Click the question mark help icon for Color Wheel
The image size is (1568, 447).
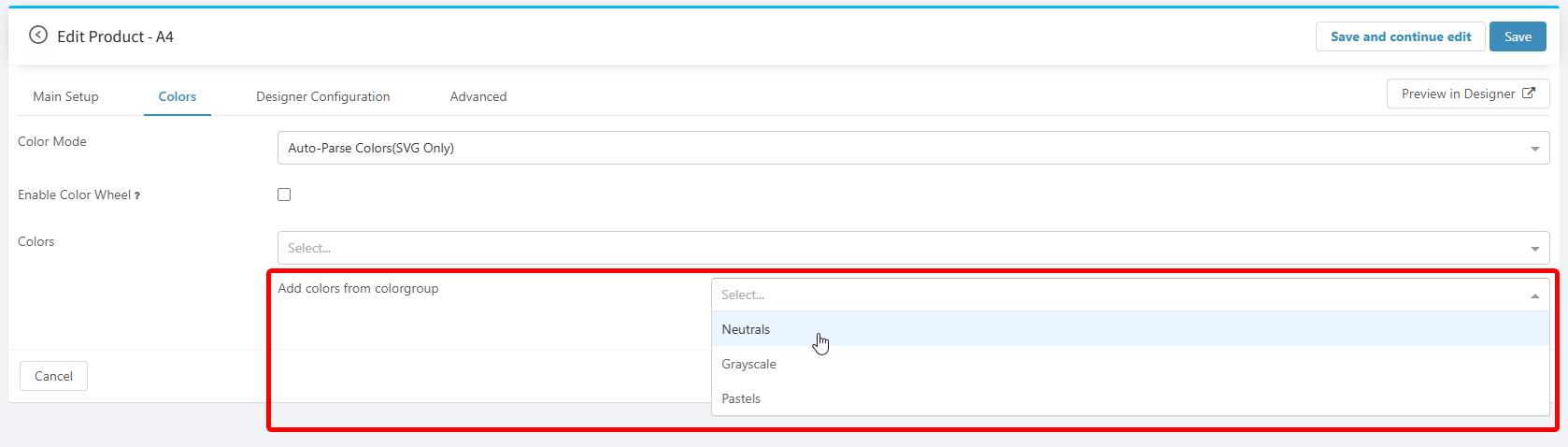[137, 195]
